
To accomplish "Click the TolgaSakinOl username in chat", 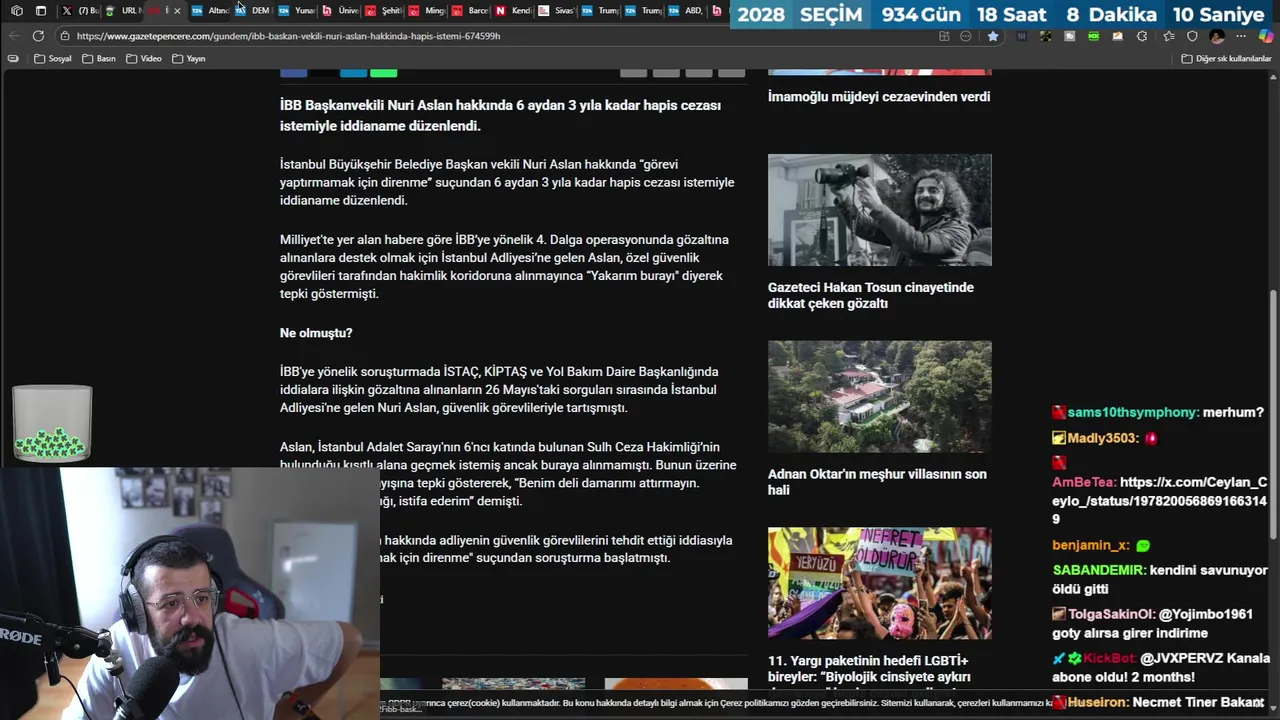I will click(1111, 614).
